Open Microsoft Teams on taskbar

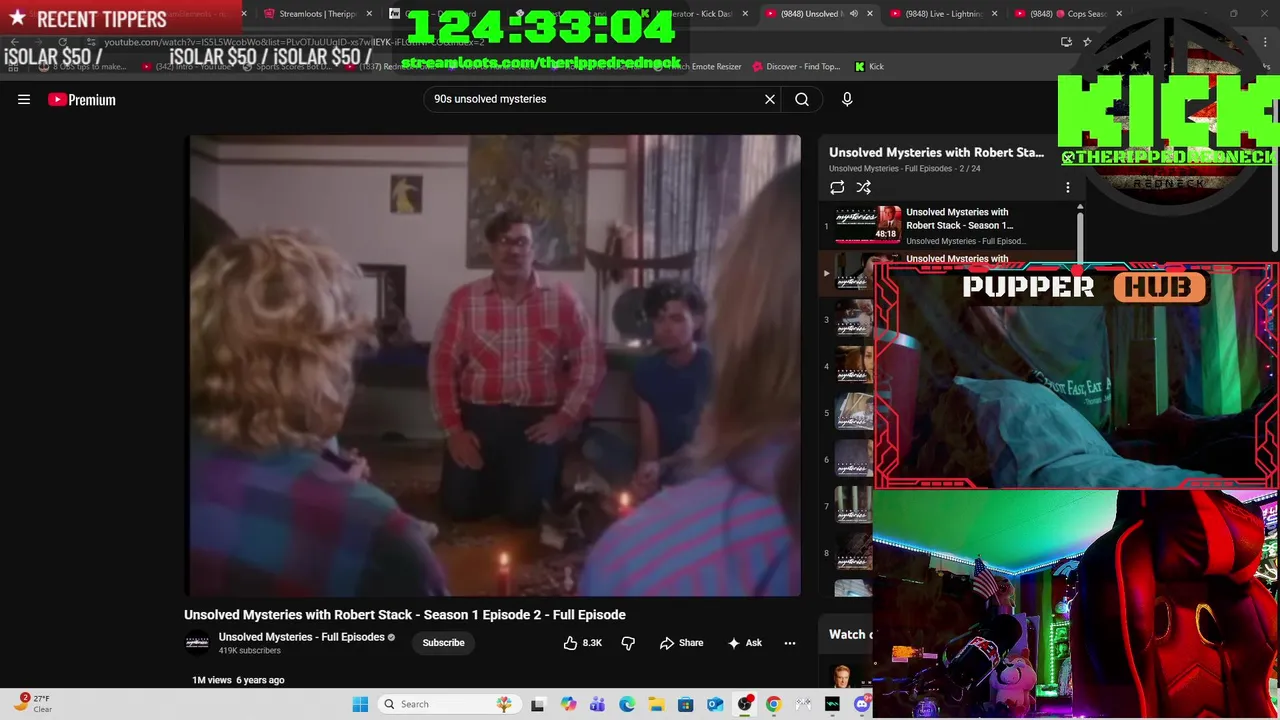click(x=597, y=704)
